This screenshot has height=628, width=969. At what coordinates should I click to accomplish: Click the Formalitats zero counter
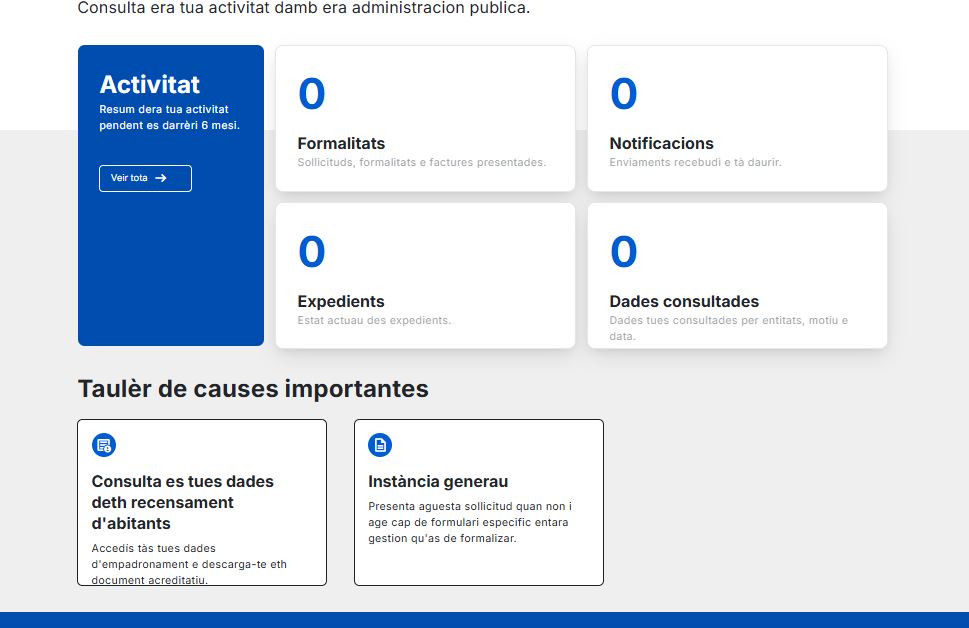point(312,94)
